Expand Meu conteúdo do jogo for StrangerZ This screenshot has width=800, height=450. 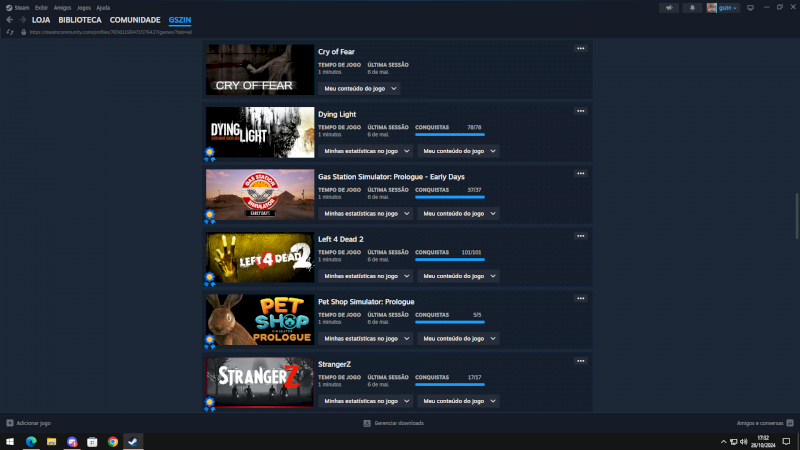[x=458, y=401]
